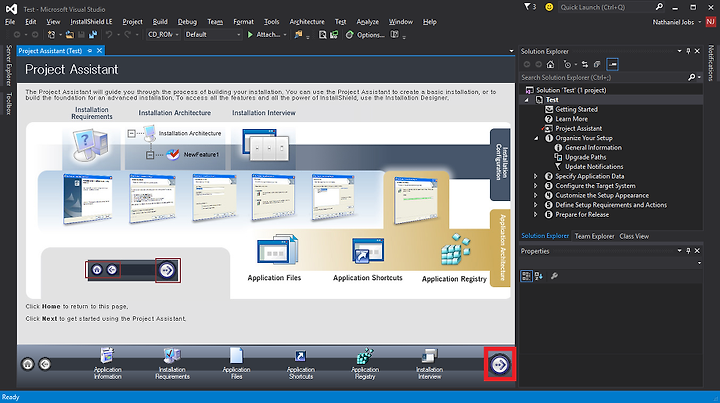Screen dimensions: 720x403
Task: Click the Alphabetical sort button in Properties
Action: [x=539, y=276]
